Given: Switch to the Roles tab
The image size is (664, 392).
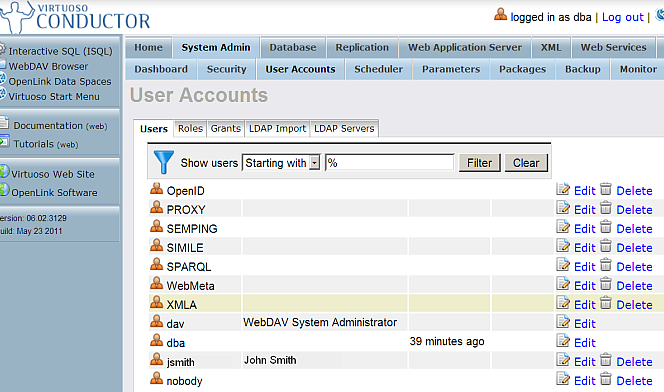Looking at the screenshot, I should pyautogui.click(x=190, y=128).
